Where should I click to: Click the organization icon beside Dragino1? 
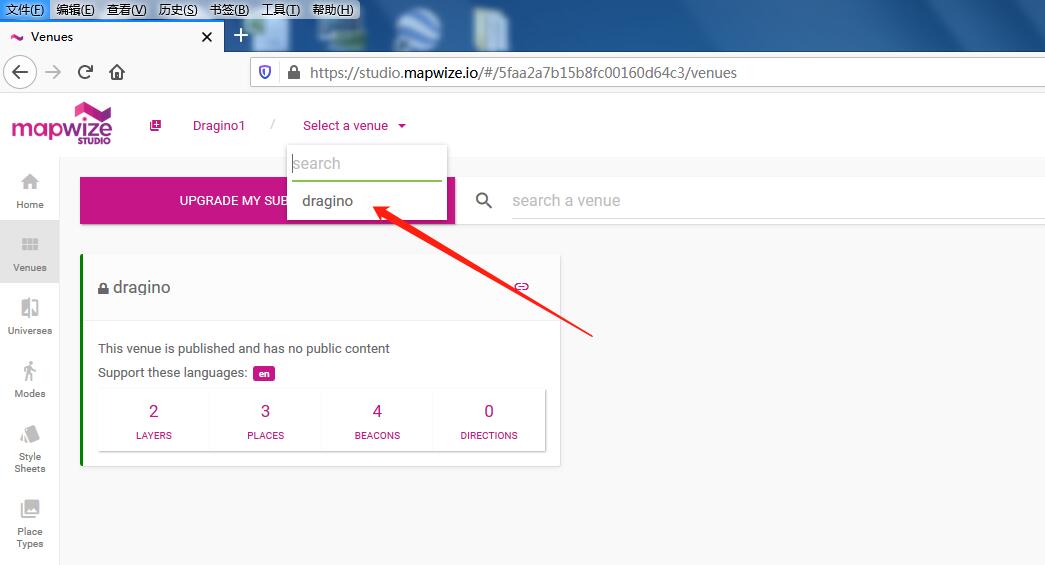coord(155,125)
